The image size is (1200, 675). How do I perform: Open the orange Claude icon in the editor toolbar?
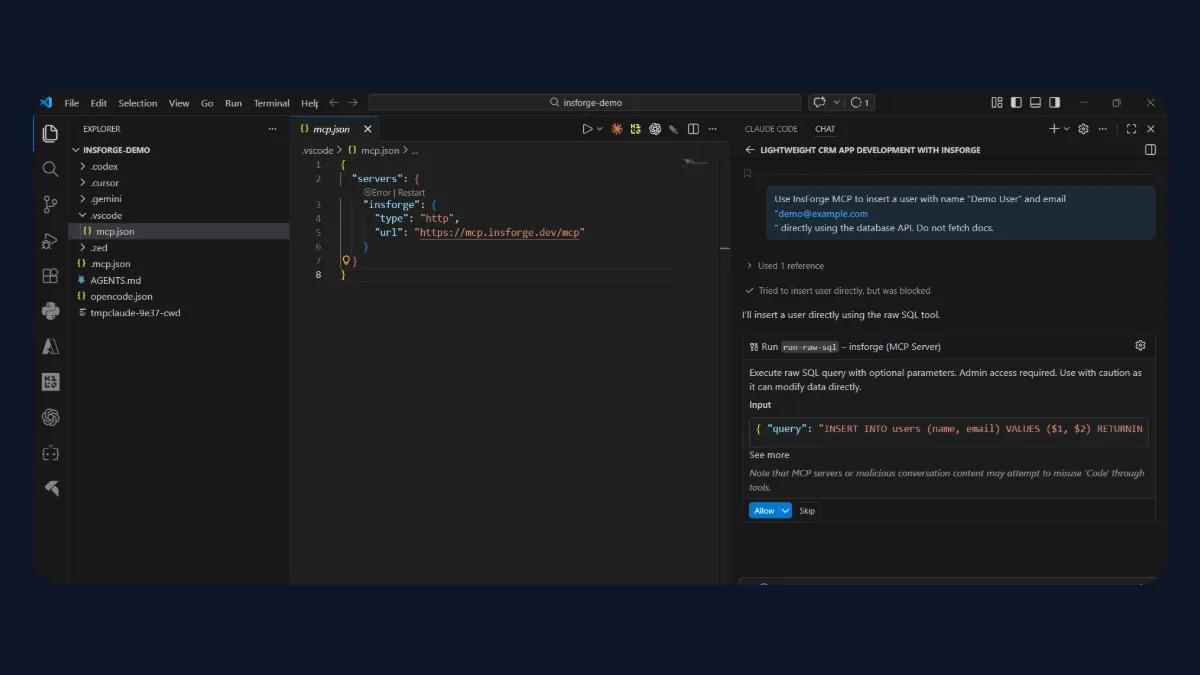tap(617, 129)
